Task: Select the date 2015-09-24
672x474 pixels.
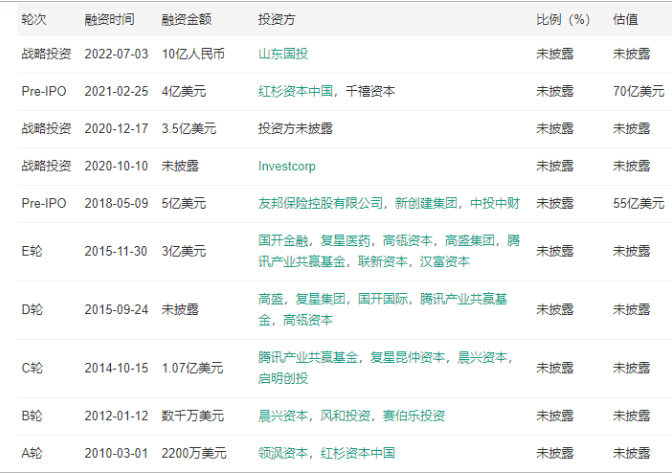Action: pyautogui.click(x=116, y=309)
